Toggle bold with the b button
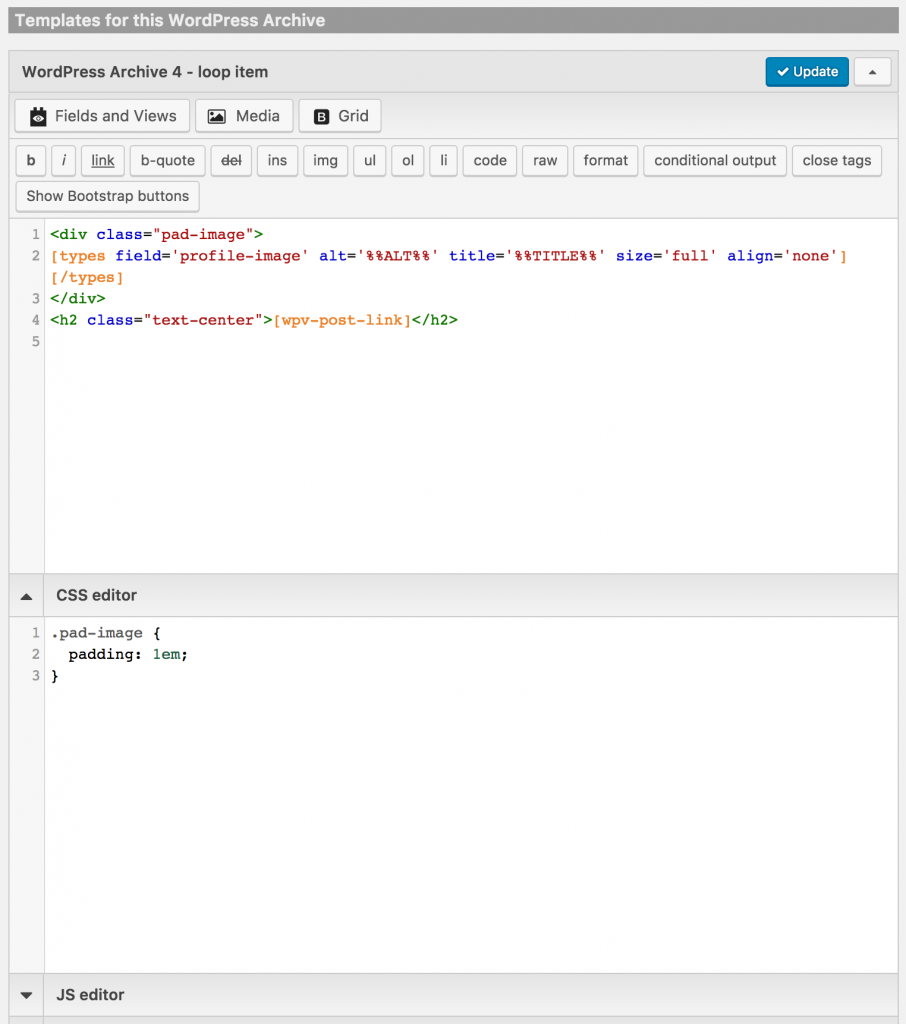Image resolution: width=906 pixels, height=1024 pixels. click(x=31, y=161)
